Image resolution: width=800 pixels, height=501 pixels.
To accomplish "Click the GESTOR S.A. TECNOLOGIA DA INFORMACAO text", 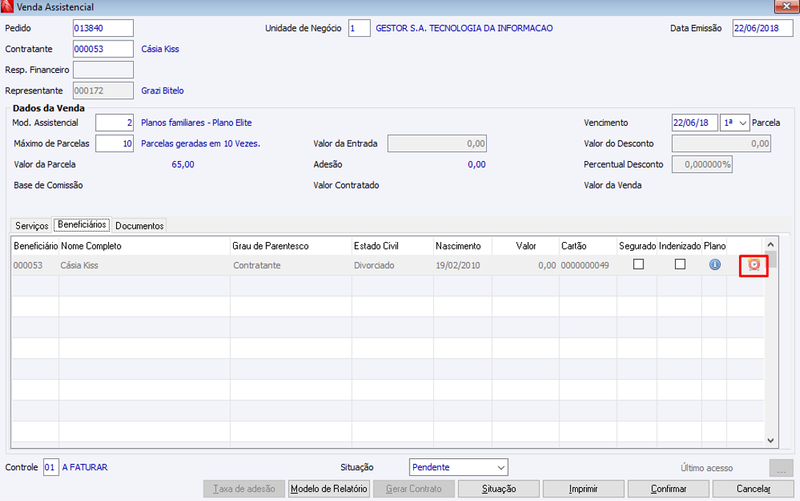I will [x=464, y=28].
